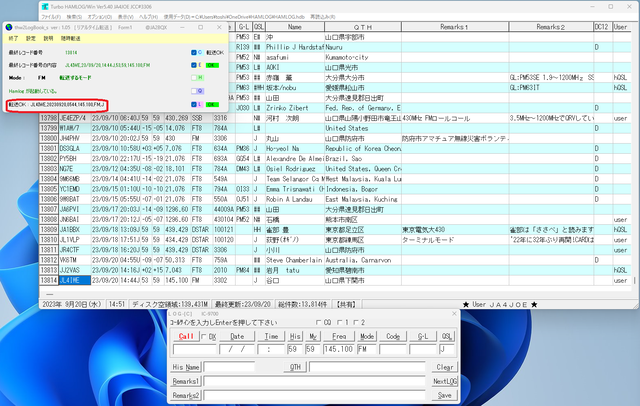Click the NextLOG button
The height and width of the screenshot is (406, 640).
(444, 381)
